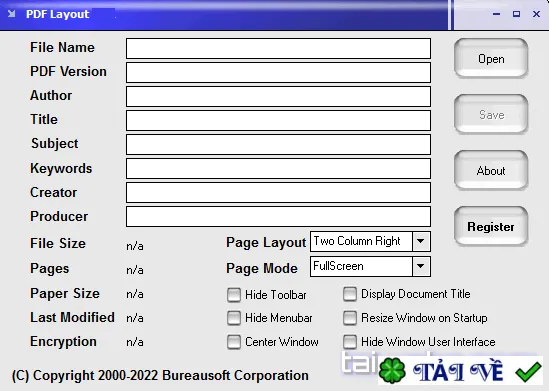Click into the Subject field
The image size is (549, 391).
(278, 144)
